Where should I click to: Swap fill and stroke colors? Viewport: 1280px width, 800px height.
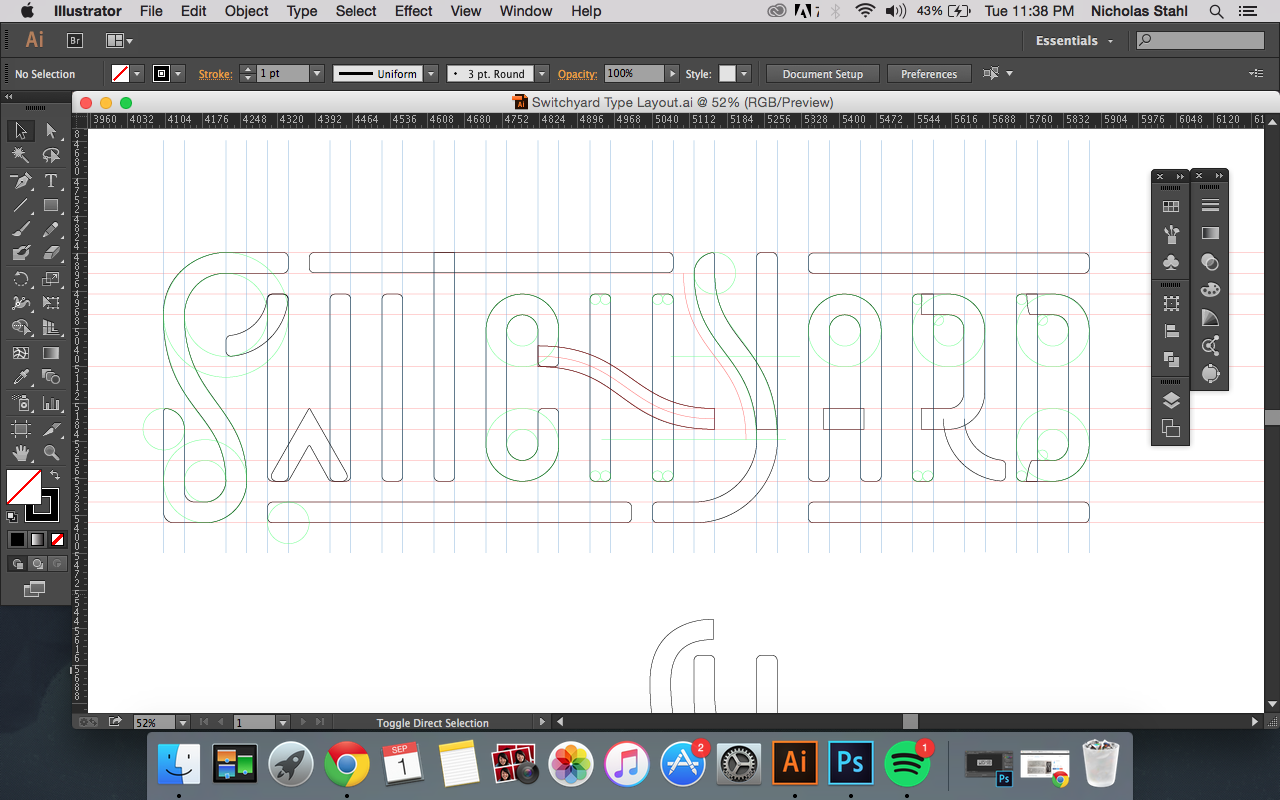[56, 476]
